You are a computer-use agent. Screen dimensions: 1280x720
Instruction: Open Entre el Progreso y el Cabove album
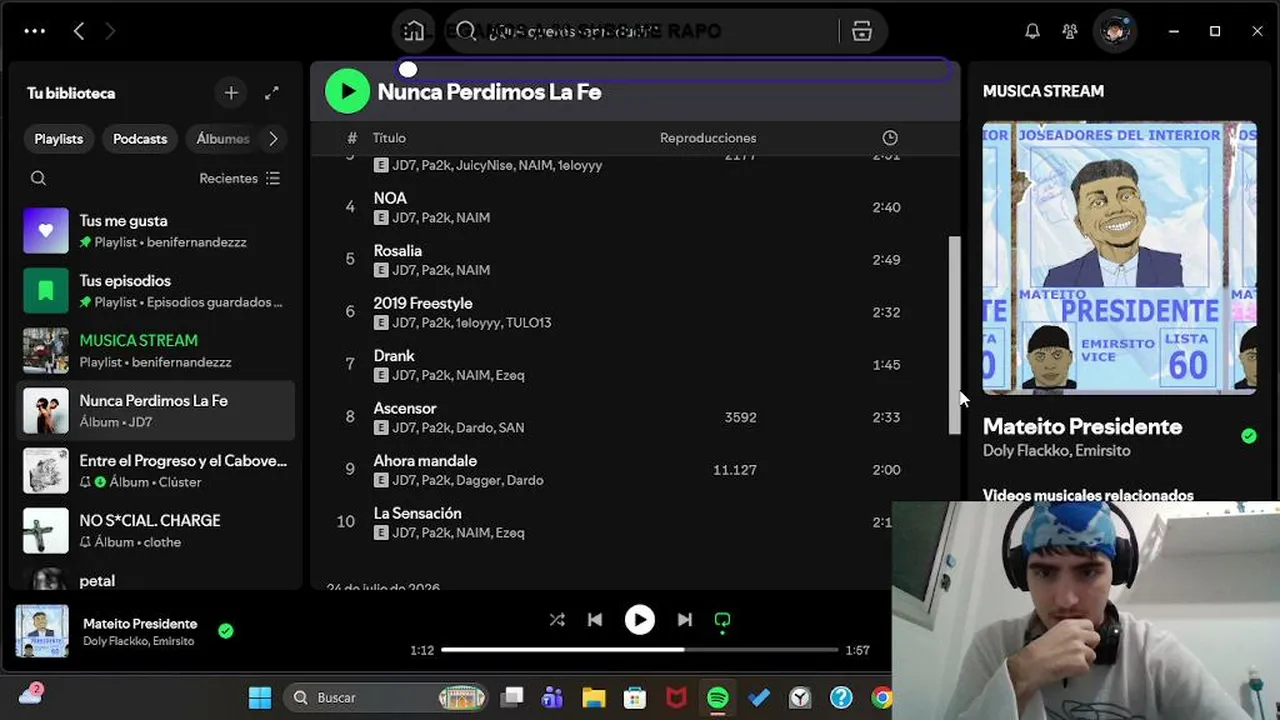(155, 471)
